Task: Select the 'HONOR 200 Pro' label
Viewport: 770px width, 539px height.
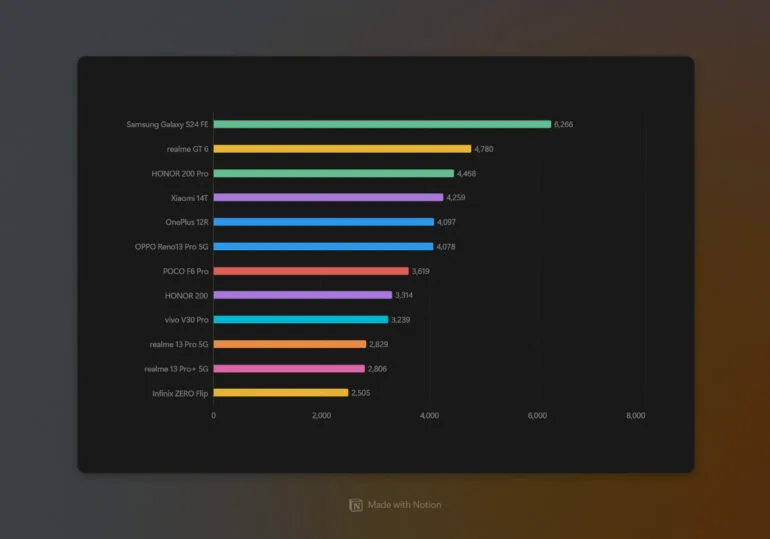Action: (x=180, y=174)
